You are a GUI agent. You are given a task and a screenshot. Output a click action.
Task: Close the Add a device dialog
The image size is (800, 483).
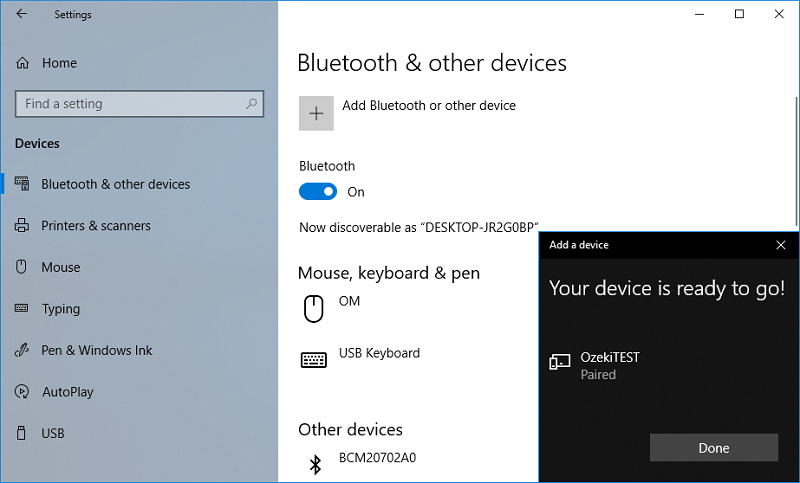click(x=781, y=245)
